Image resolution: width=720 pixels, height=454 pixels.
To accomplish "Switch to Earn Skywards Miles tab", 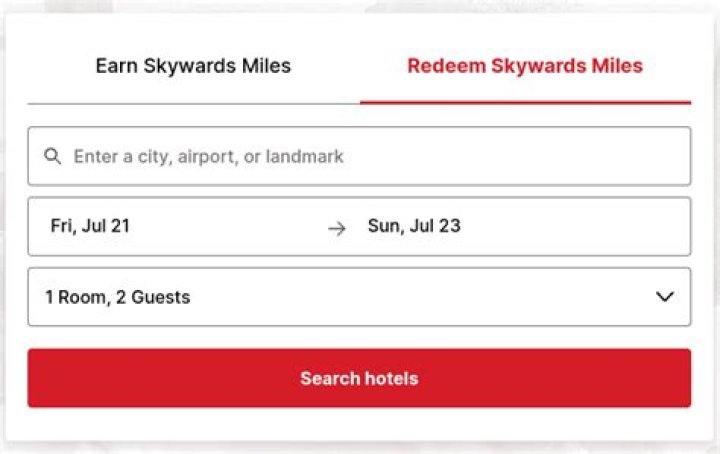I will (193, 67).
